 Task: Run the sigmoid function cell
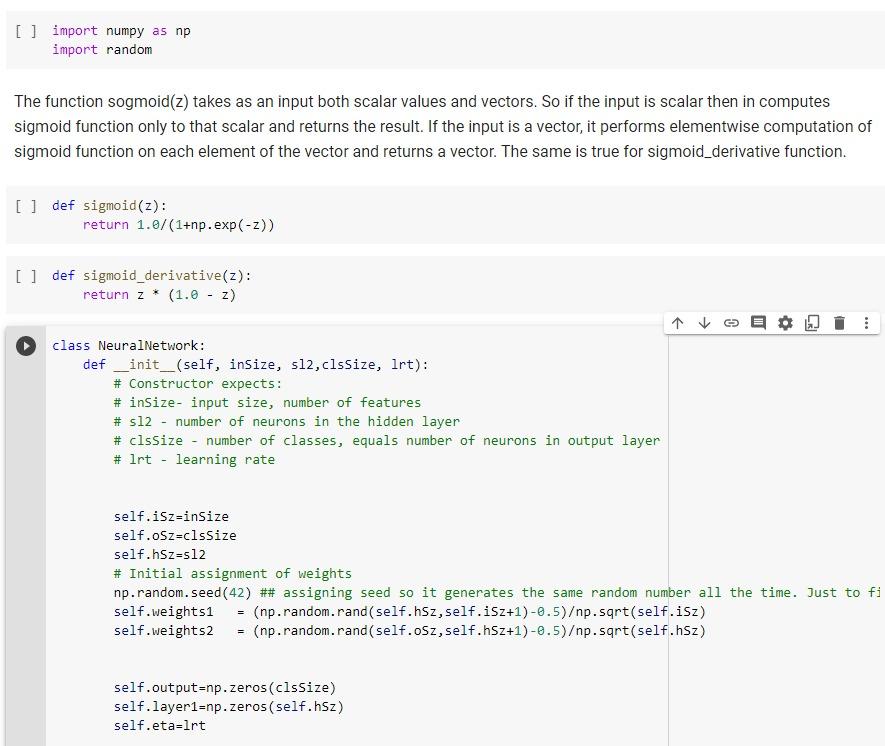(x=25, y=206)
